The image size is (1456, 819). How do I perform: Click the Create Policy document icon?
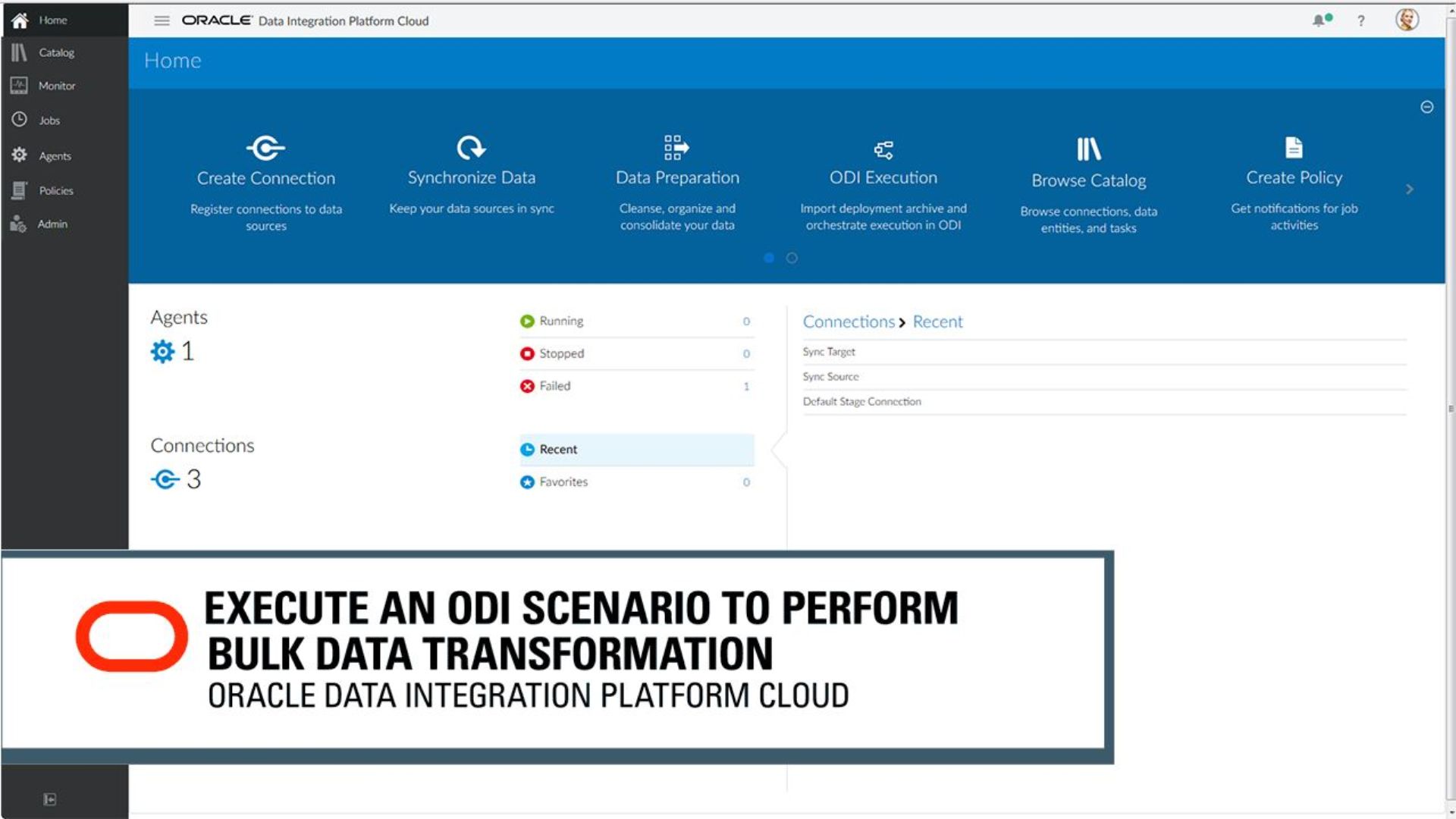(1294, 147)
